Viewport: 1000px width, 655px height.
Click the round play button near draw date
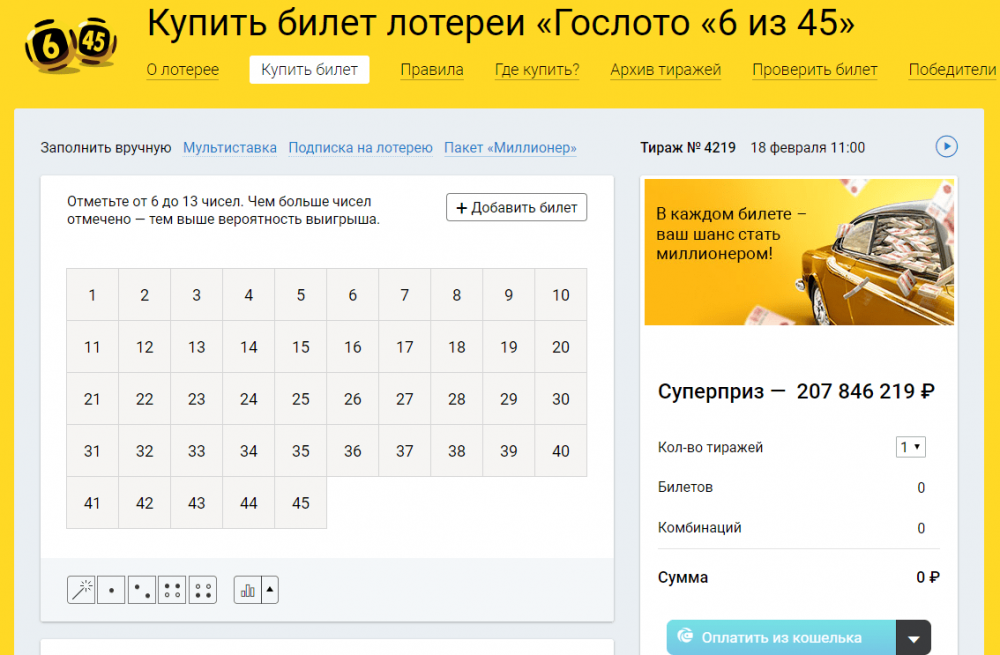[946, 147]
